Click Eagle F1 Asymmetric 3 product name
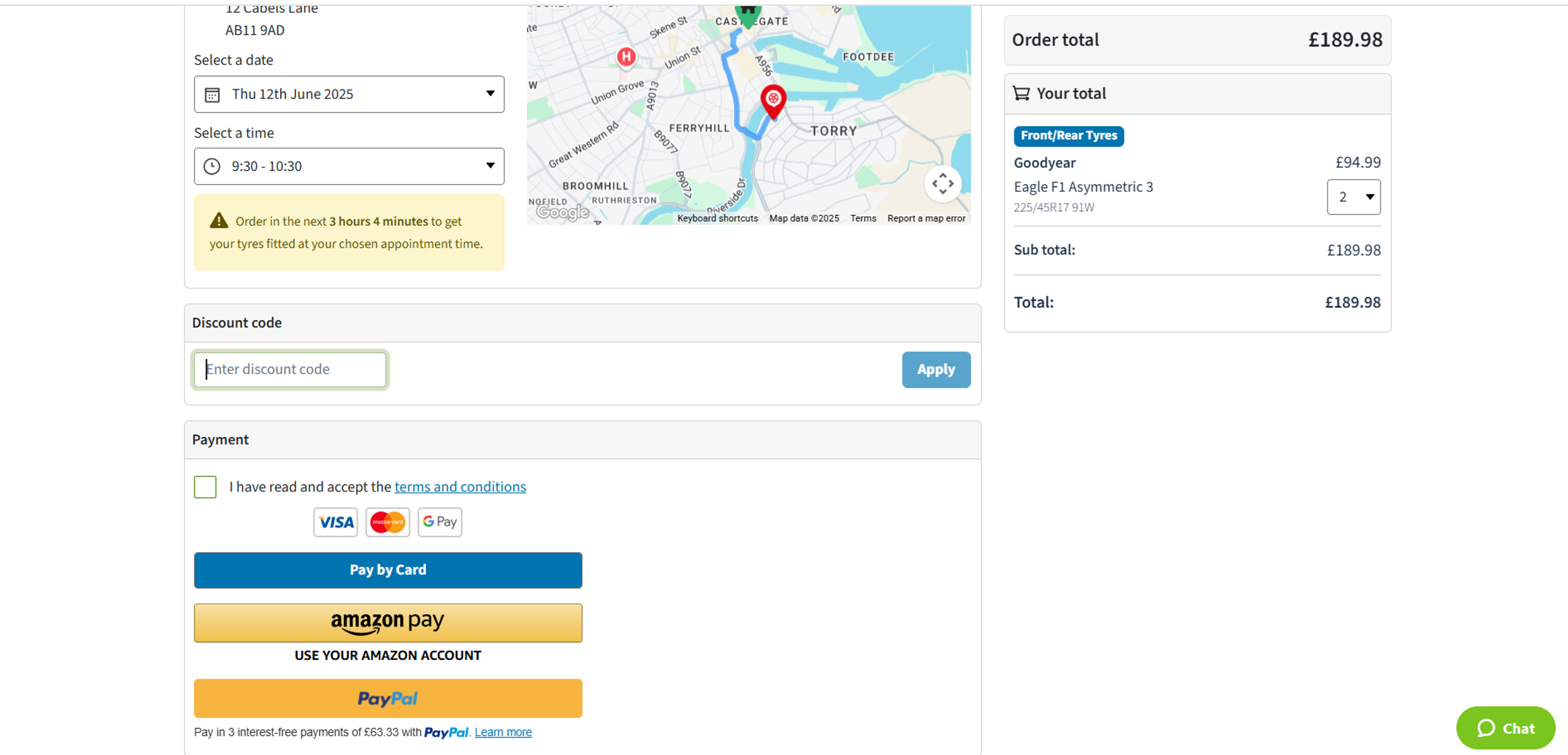The height and width of the screenshot is (755, 1568). coord(1083,187)
